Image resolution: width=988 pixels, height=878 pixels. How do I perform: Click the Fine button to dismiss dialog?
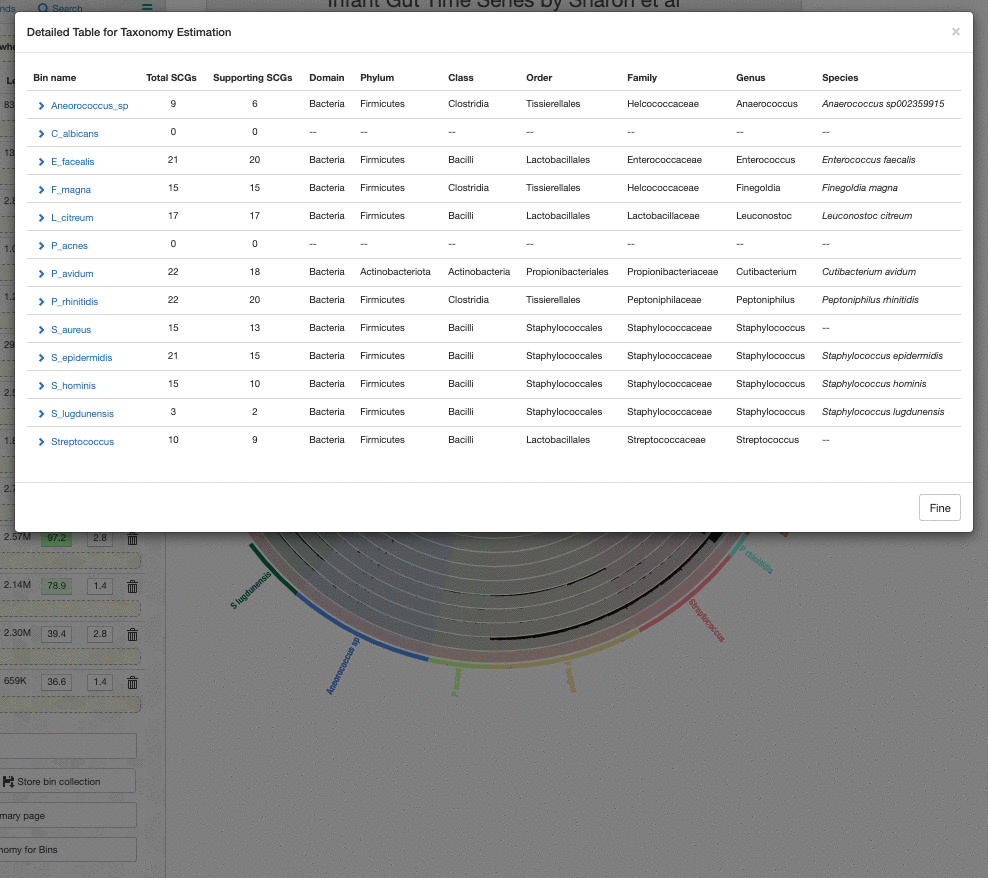(x=939, y=508)
